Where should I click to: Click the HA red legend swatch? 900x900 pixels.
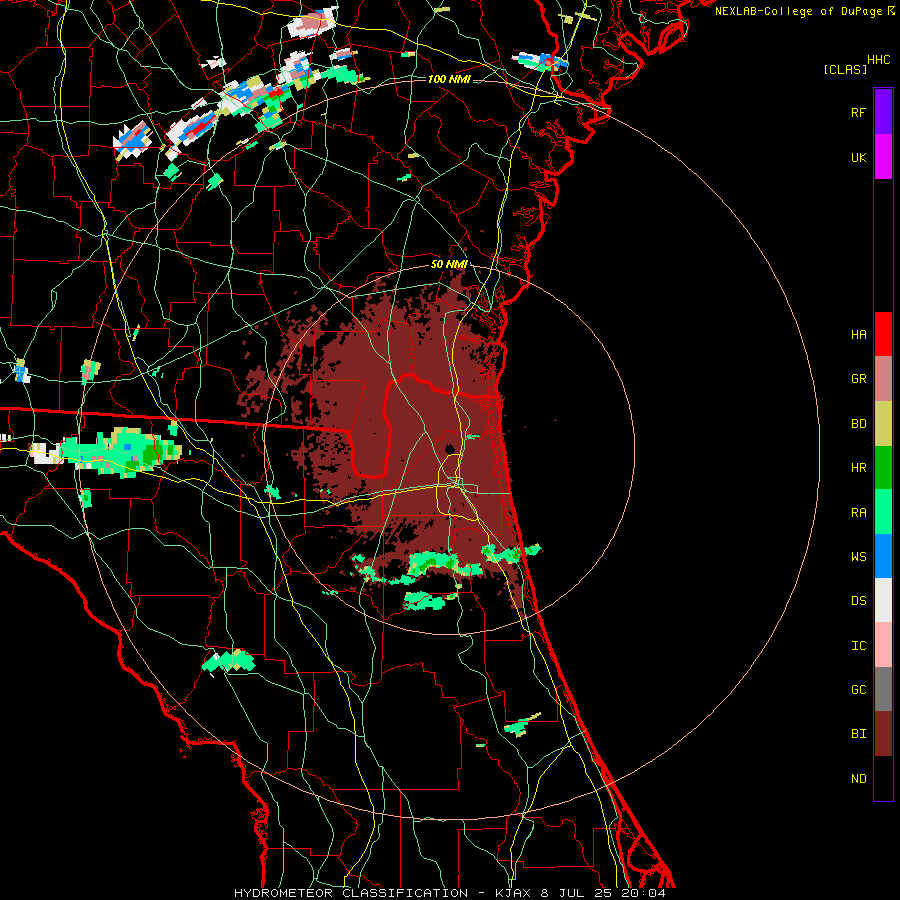[883, 334]
